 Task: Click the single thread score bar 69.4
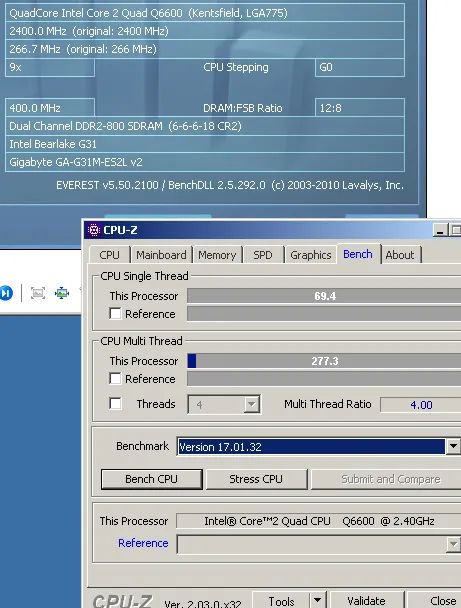click(324, 296)
